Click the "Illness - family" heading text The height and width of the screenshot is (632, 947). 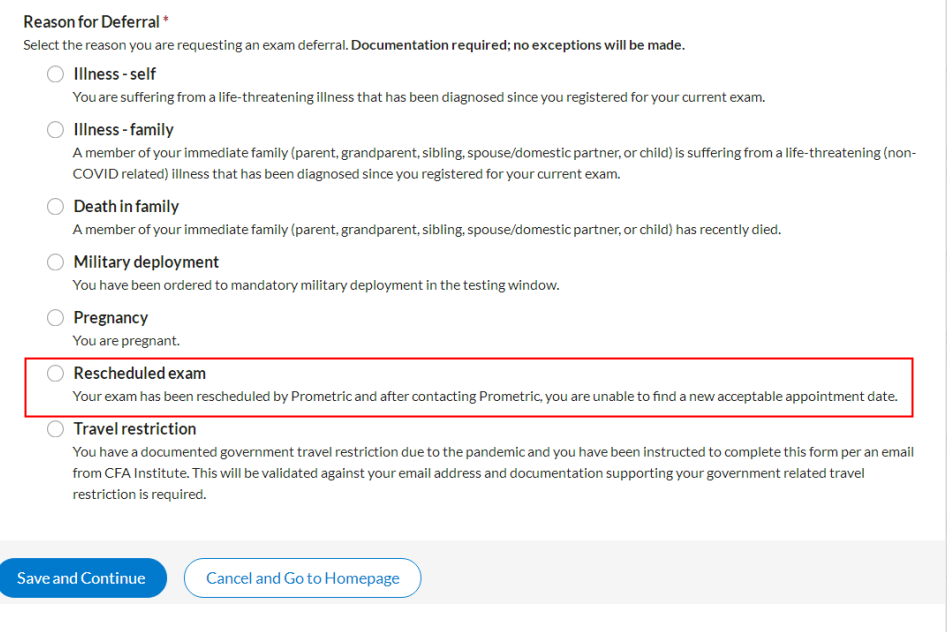pos(123,130)
